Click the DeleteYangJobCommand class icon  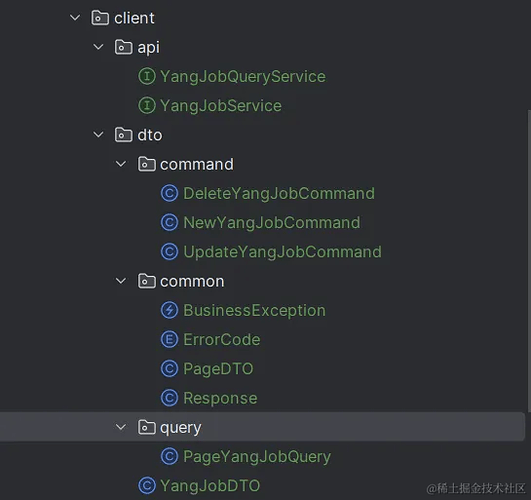[169, 193]
